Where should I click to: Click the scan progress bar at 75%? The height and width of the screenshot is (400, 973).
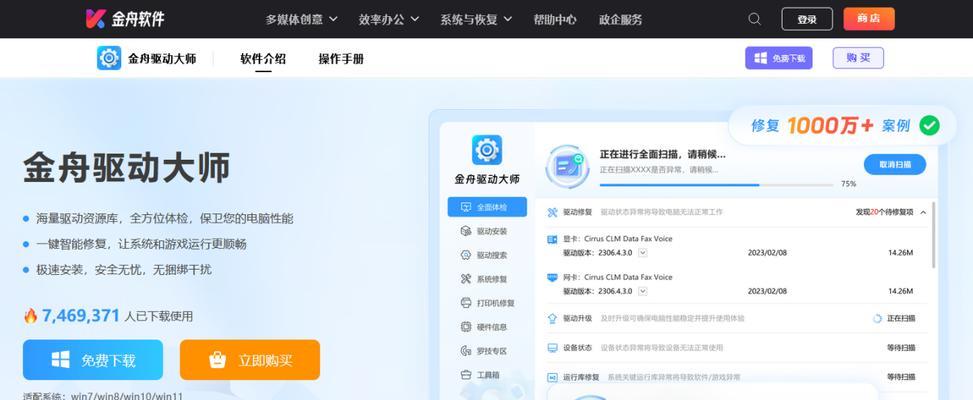click(x=716, y=184)
